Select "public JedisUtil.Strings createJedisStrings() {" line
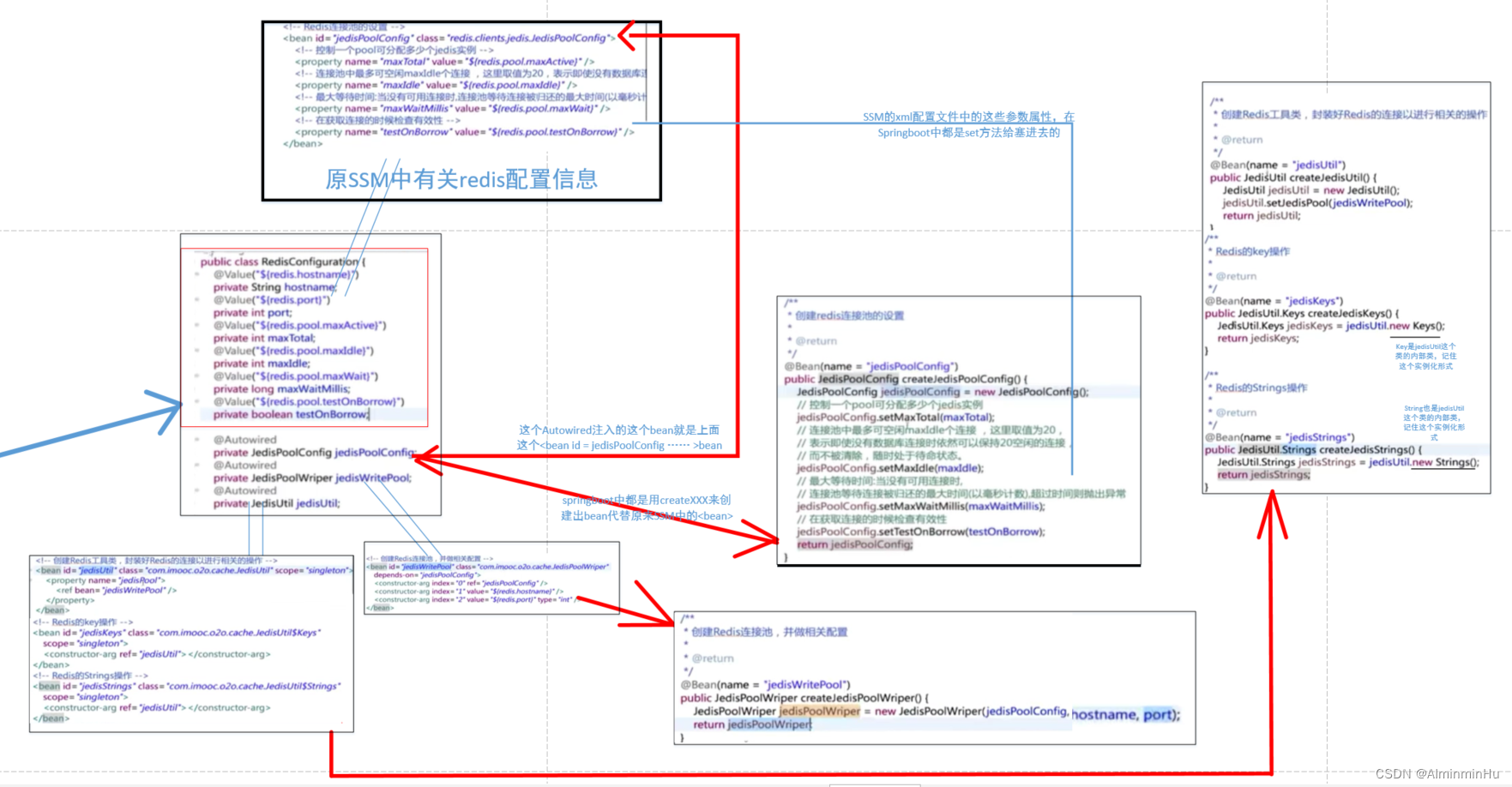1512x787 pixels. [1312, 450]
